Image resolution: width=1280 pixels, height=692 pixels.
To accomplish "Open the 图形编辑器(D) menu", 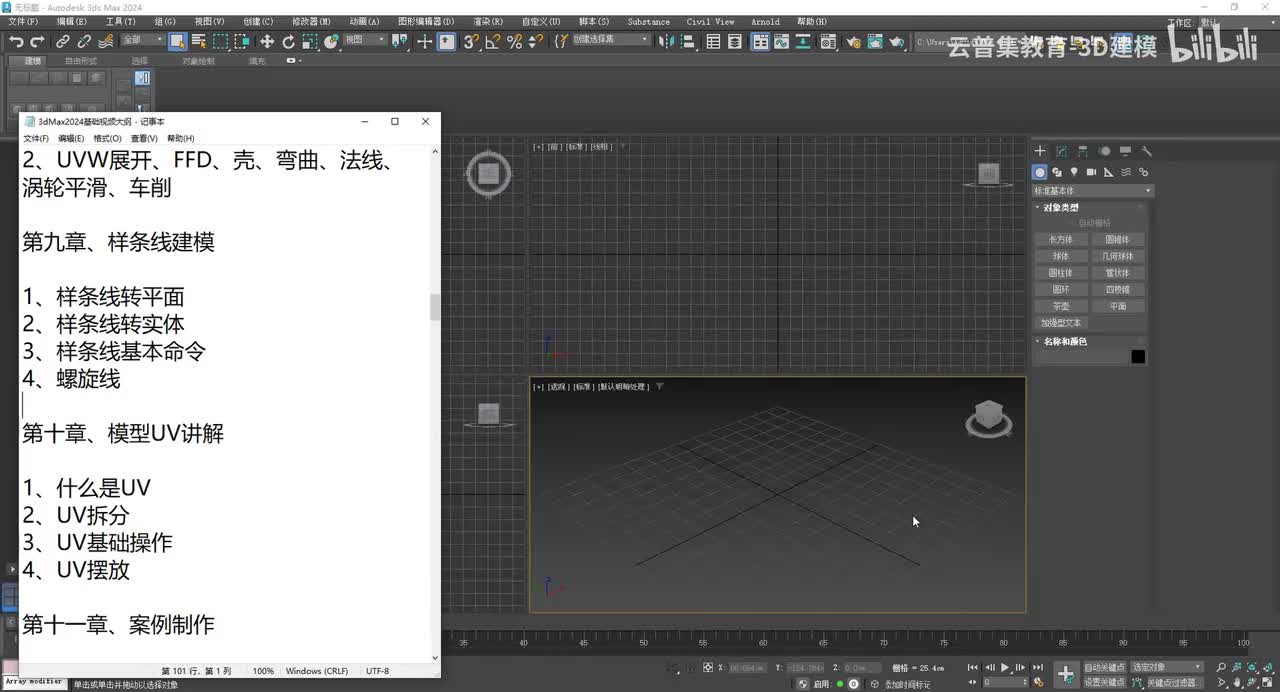I will (x=425, y=21).
